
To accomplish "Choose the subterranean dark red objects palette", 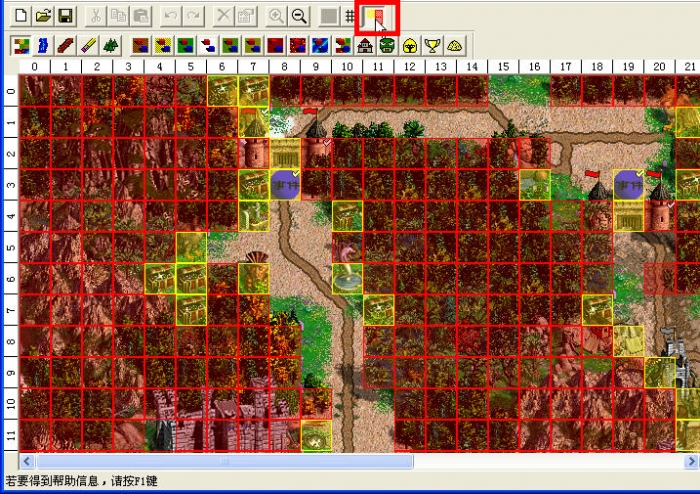I will click(275, 45).
